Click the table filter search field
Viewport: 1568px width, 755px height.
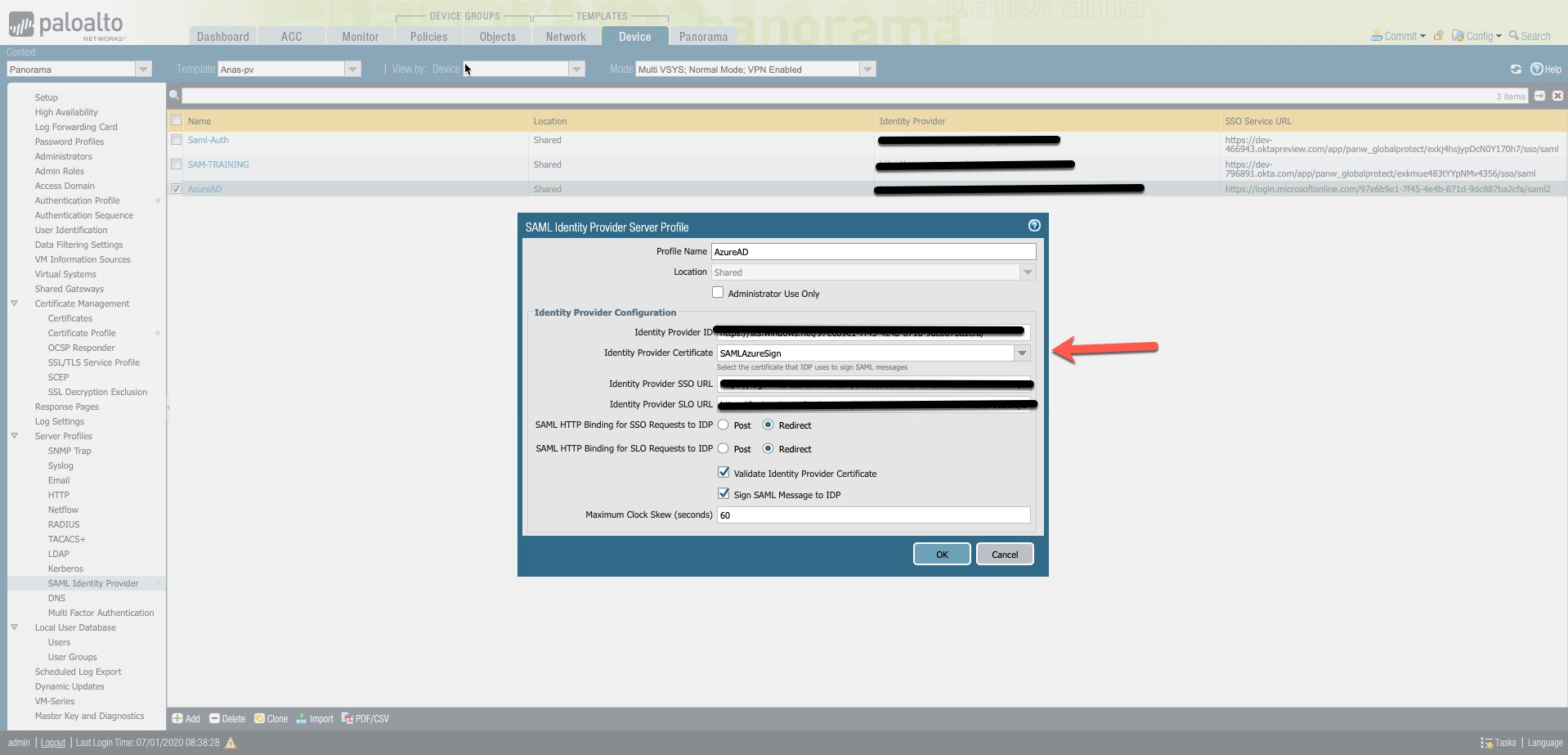(x=855, y=97)
